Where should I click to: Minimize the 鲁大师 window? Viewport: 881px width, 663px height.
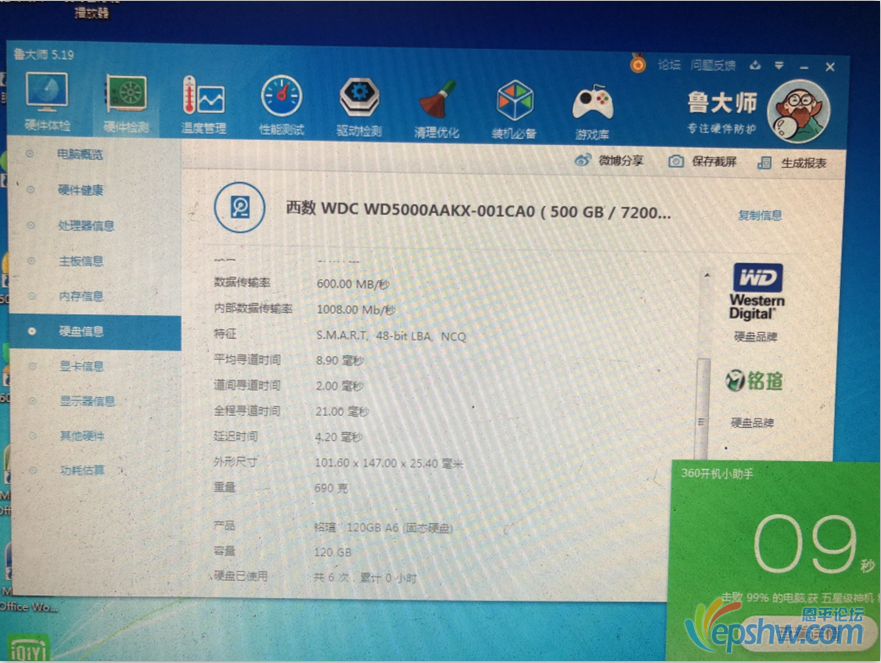tap(805, 67)
